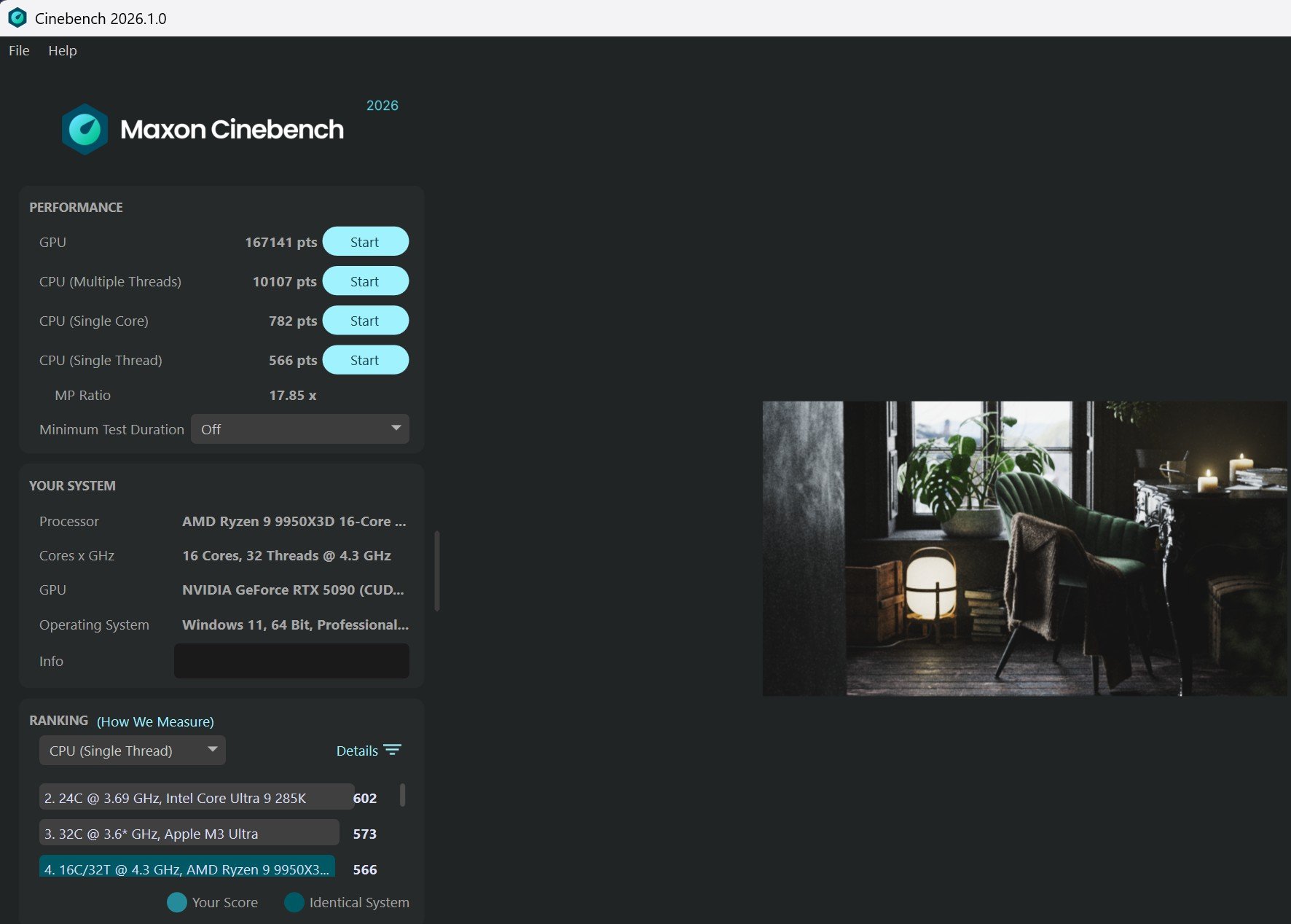Screen dimensions: 1291x924
Task: Click the Maxon Cinebench hexagon logo
Action: coord(85,129)
